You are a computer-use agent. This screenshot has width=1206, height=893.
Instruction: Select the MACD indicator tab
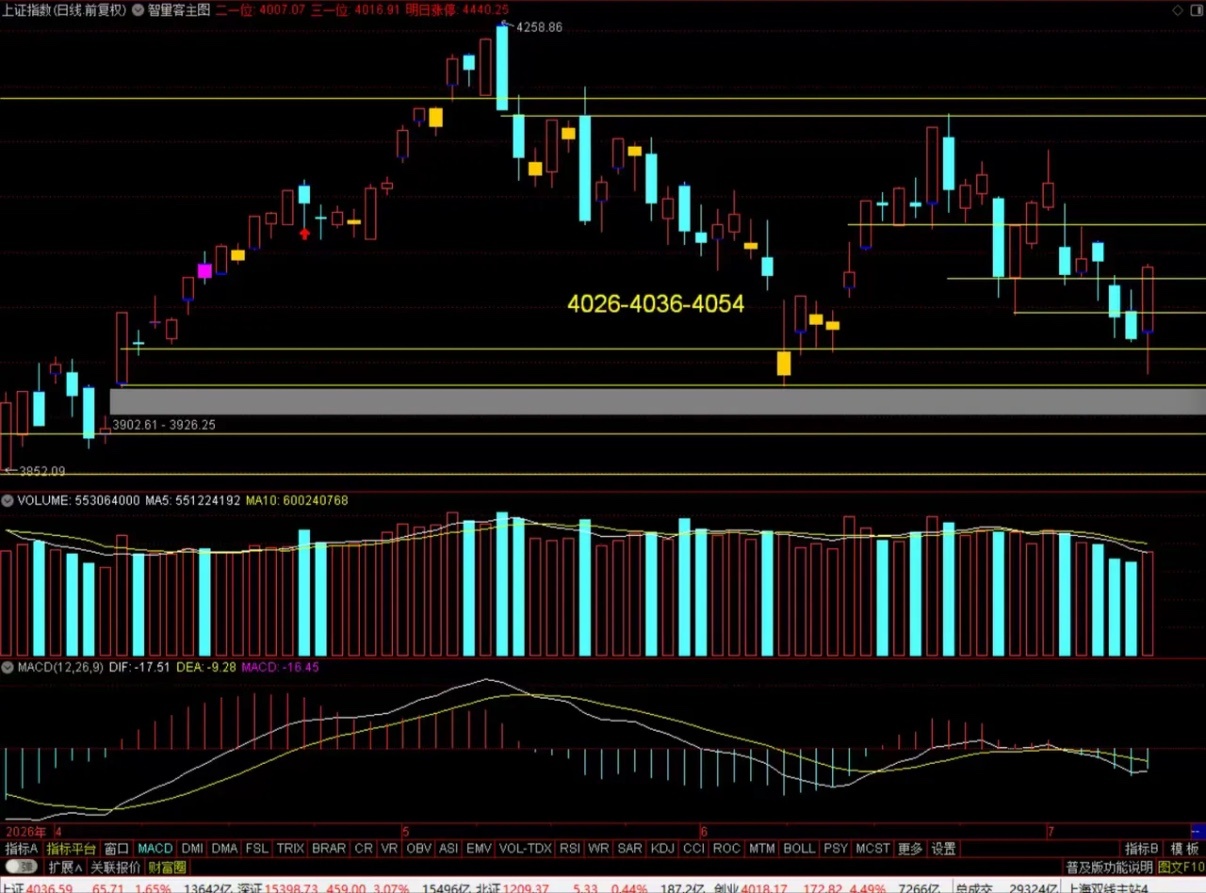[155, 848]
